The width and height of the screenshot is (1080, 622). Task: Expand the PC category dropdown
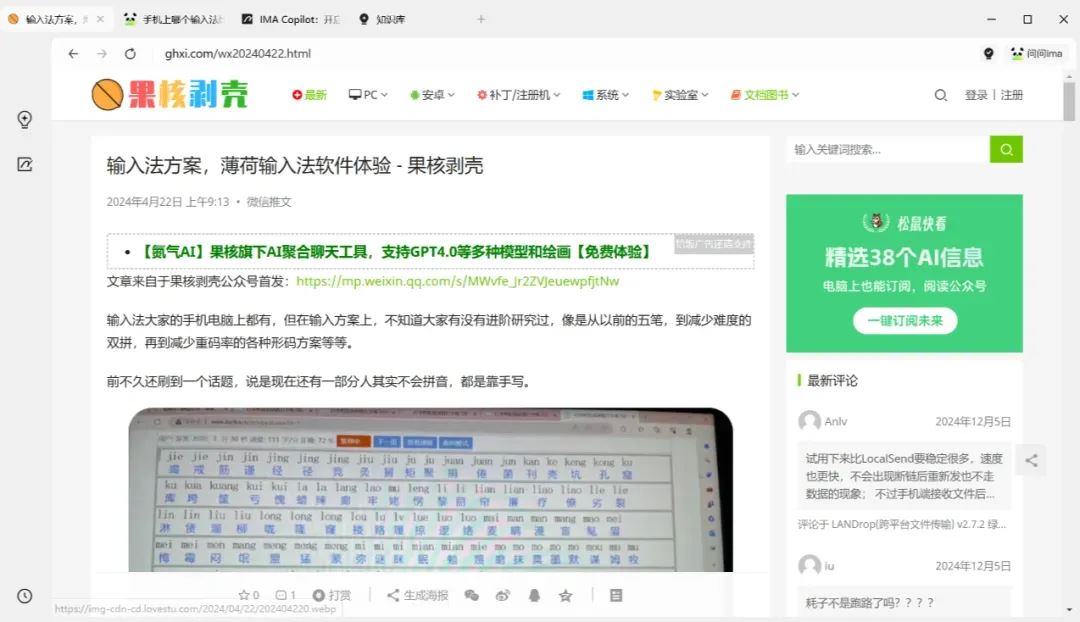[x=368, y=93]
